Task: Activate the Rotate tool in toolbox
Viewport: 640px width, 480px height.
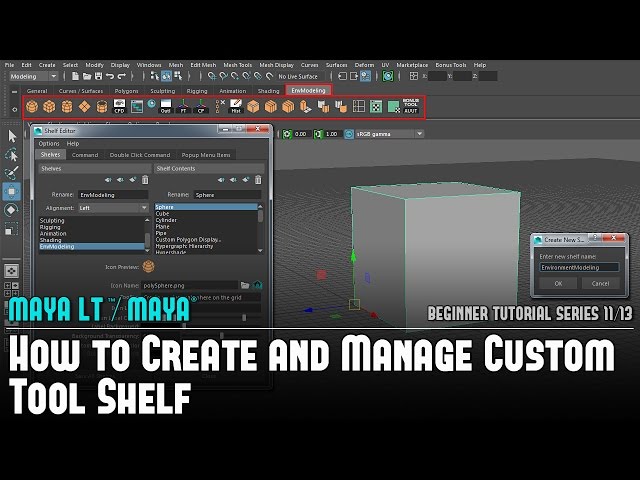Action: pyautogui.click(x=11, y=210)
